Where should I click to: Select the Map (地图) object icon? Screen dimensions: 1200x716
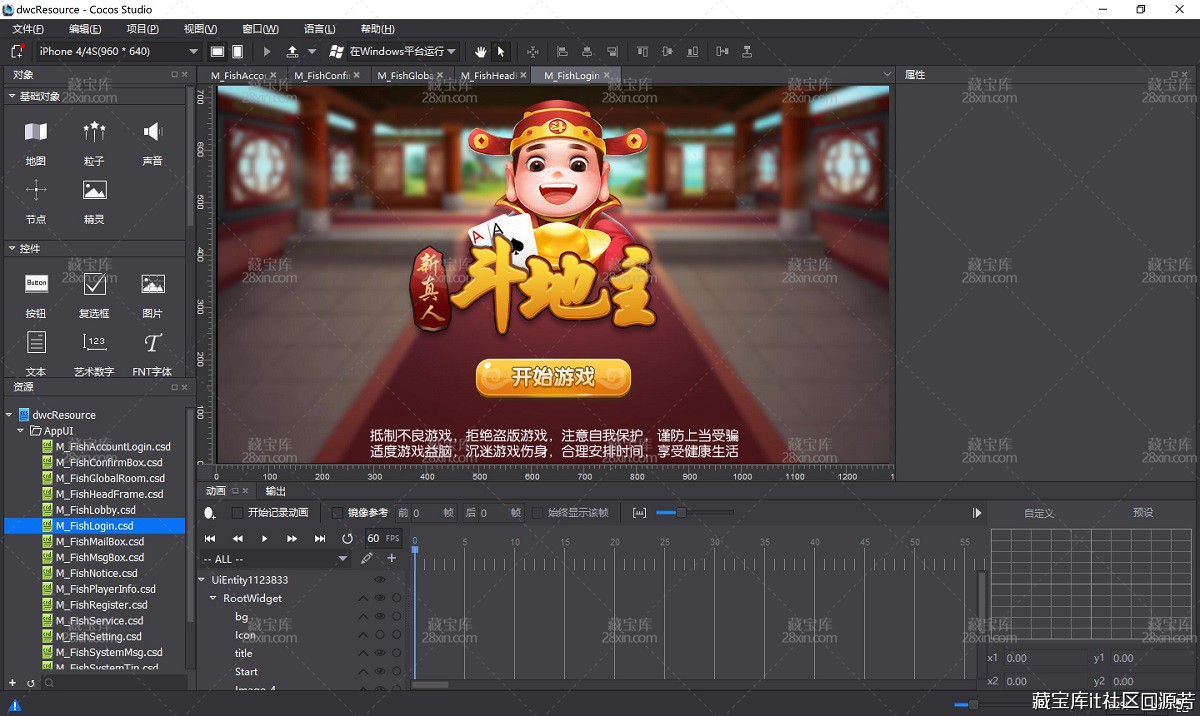point(36,132)
